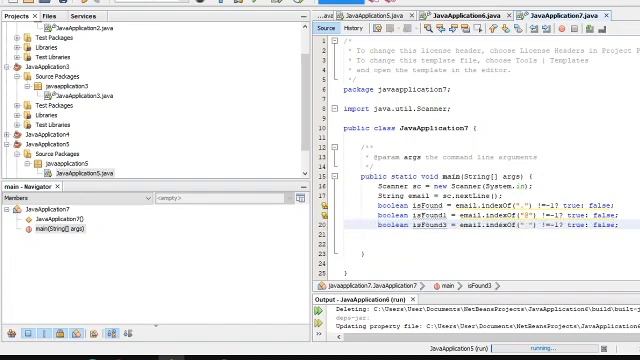Toggle Show Non-Public Members lock filter
This screenshot has height=360, width=640.
pos(60,333)
